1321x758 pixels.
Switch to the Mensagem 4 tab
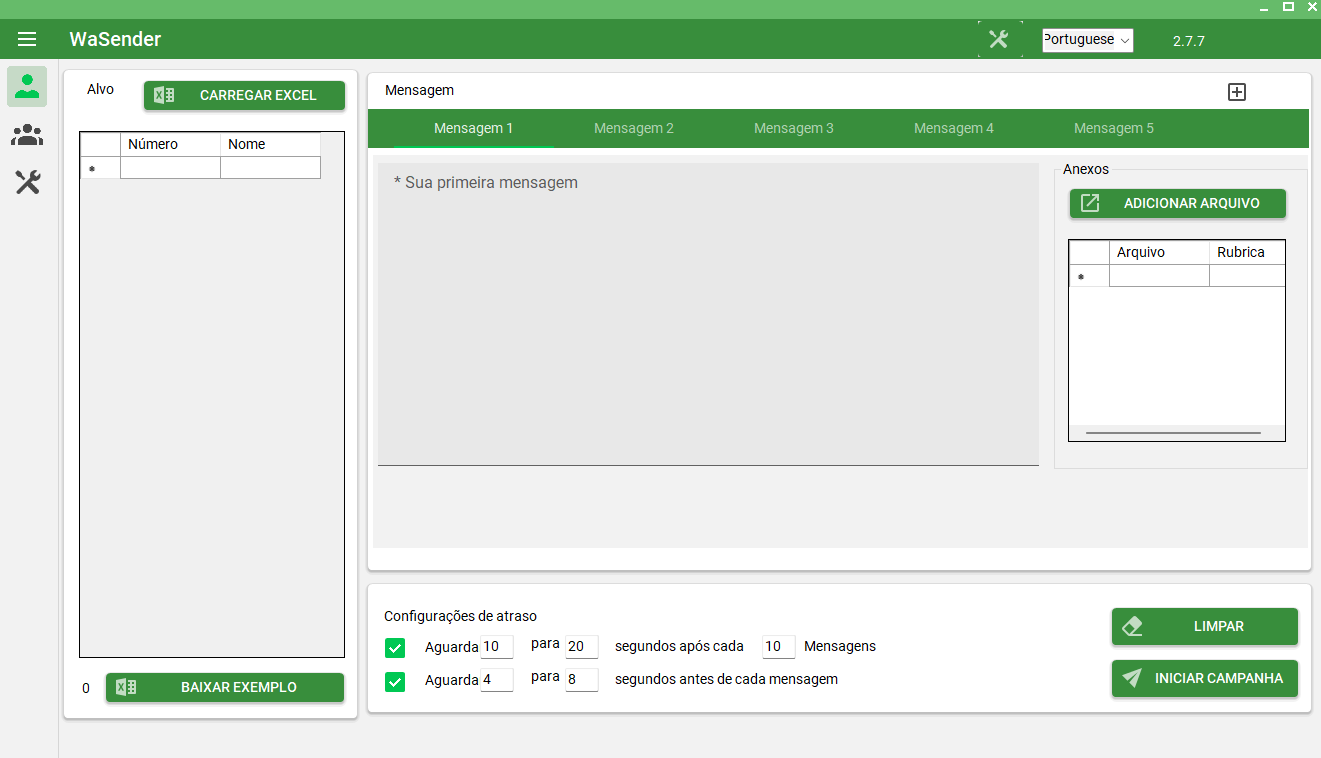[x=953, y=128]
